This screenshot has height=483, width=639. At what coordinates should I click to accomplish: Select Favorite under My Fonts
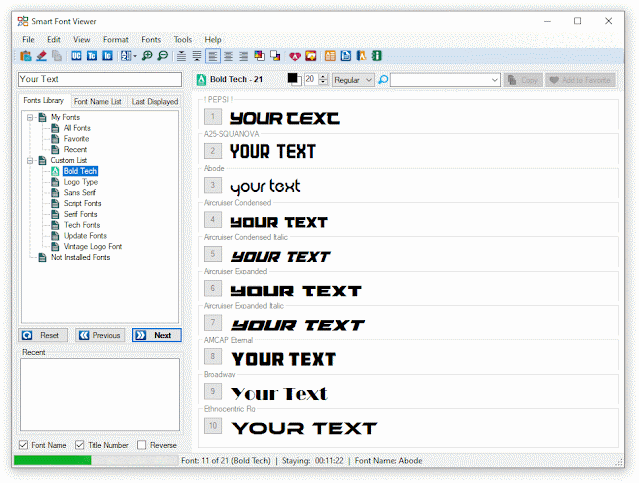76,139
